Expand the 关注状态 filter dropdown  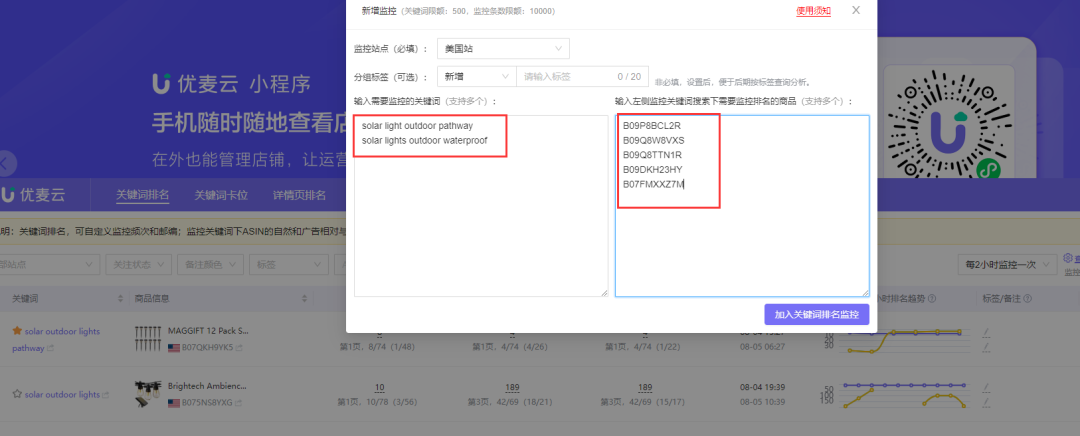coord(138,264)
